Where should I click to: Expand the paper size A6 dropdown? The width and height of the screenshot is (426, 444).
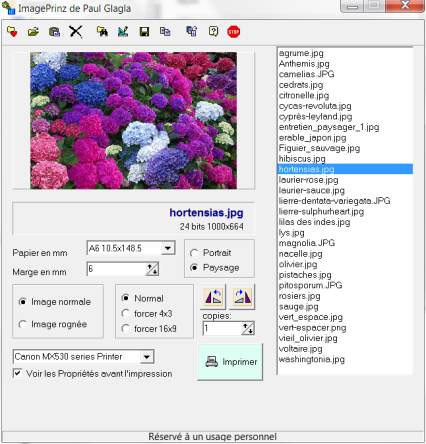click(168, 248)
